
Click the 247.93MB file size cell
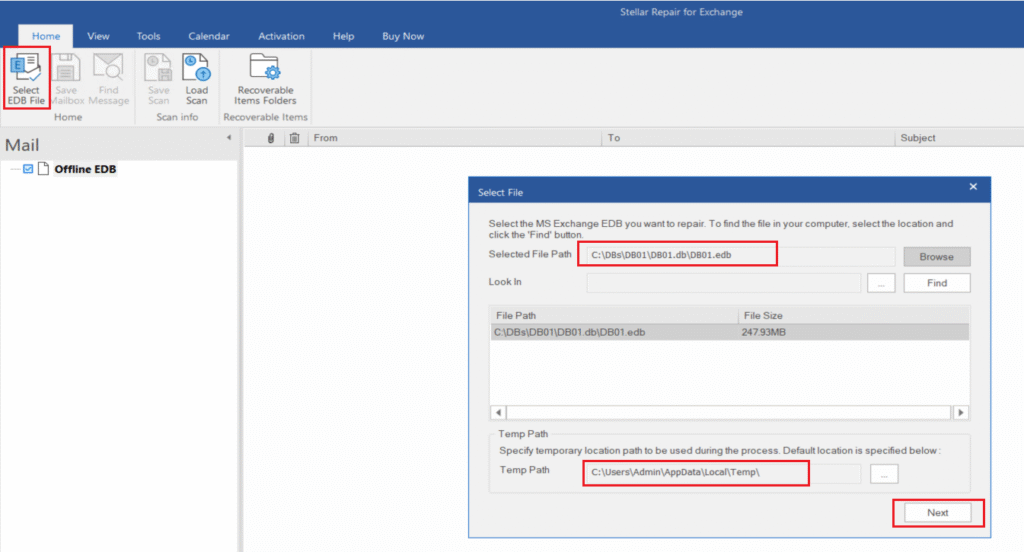[763, 333]
